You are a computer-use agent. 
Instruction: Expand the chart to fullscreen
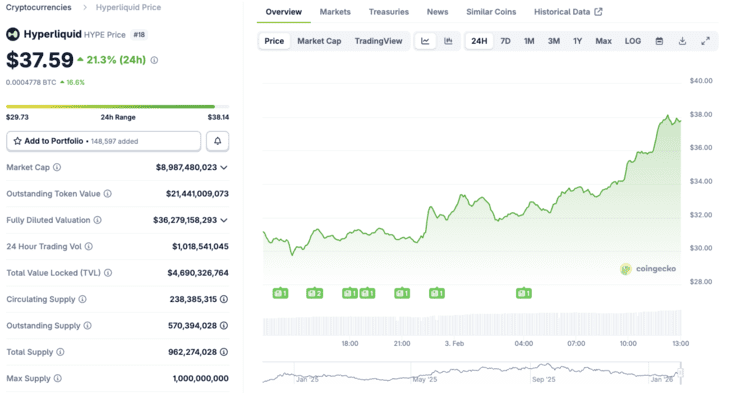coord(706,41)
